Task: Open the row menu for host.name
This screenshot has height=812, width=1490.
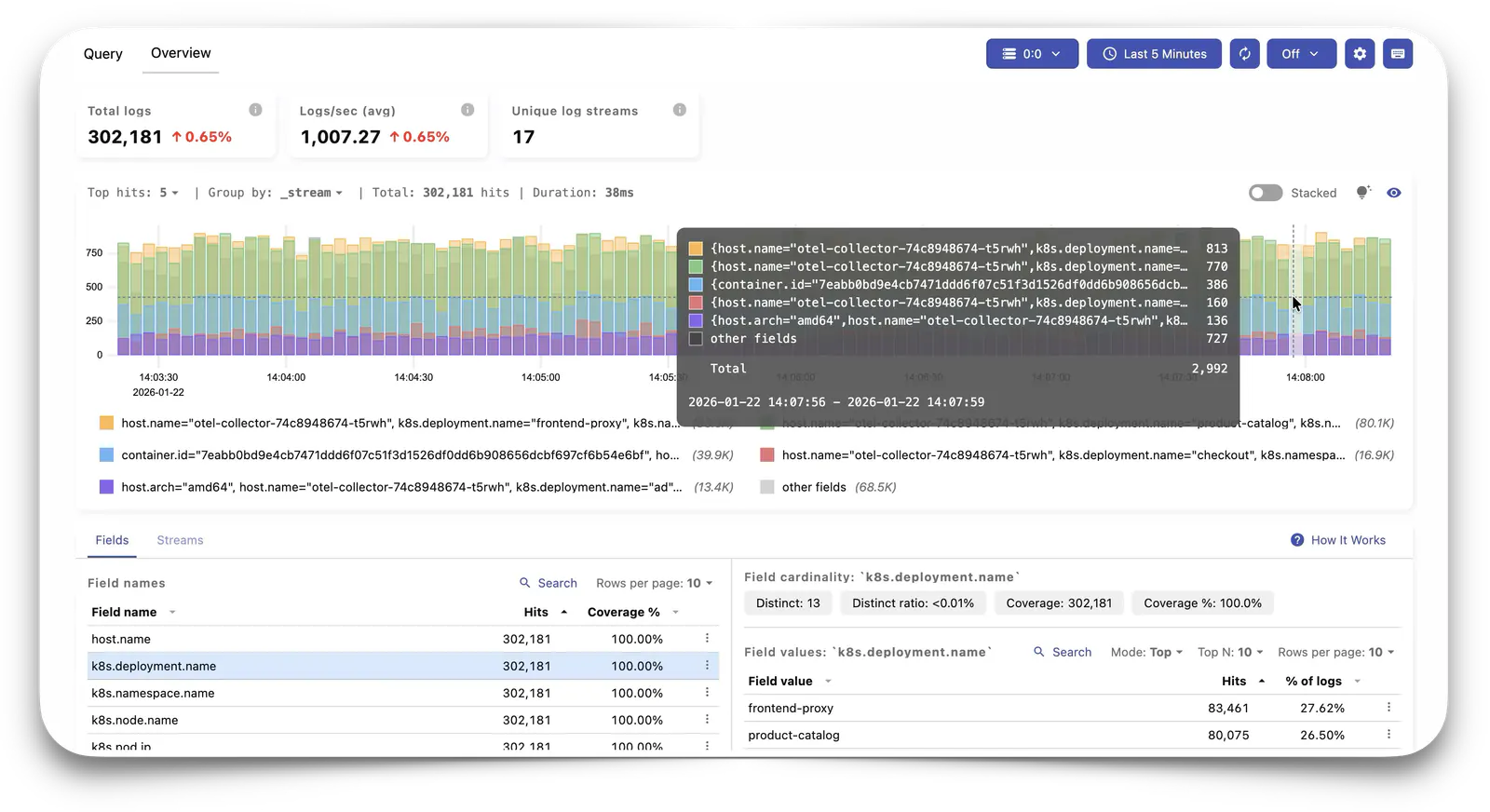Action: click(707, 638)
